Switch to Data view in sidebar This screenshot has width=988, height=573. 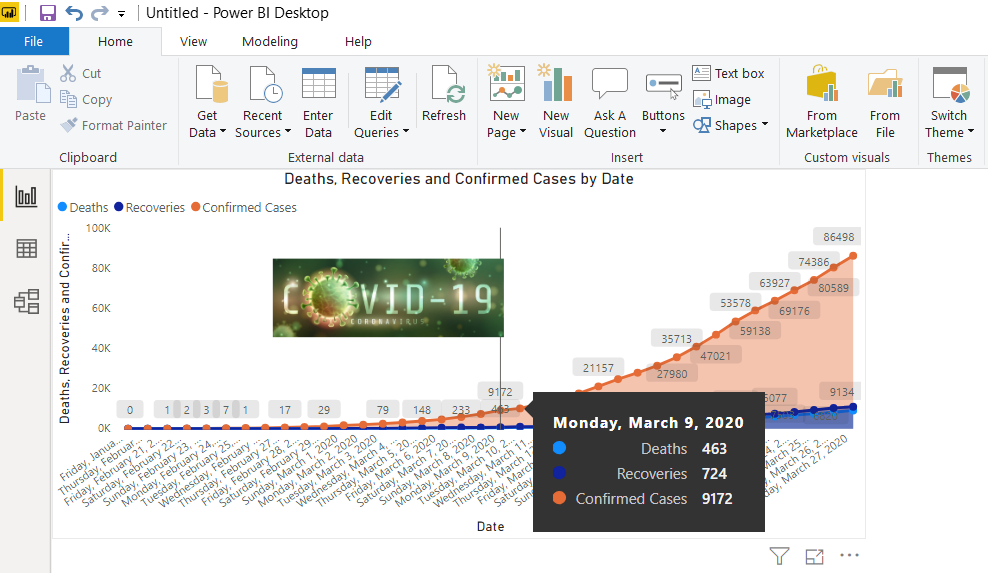click(x=26, y=248)
